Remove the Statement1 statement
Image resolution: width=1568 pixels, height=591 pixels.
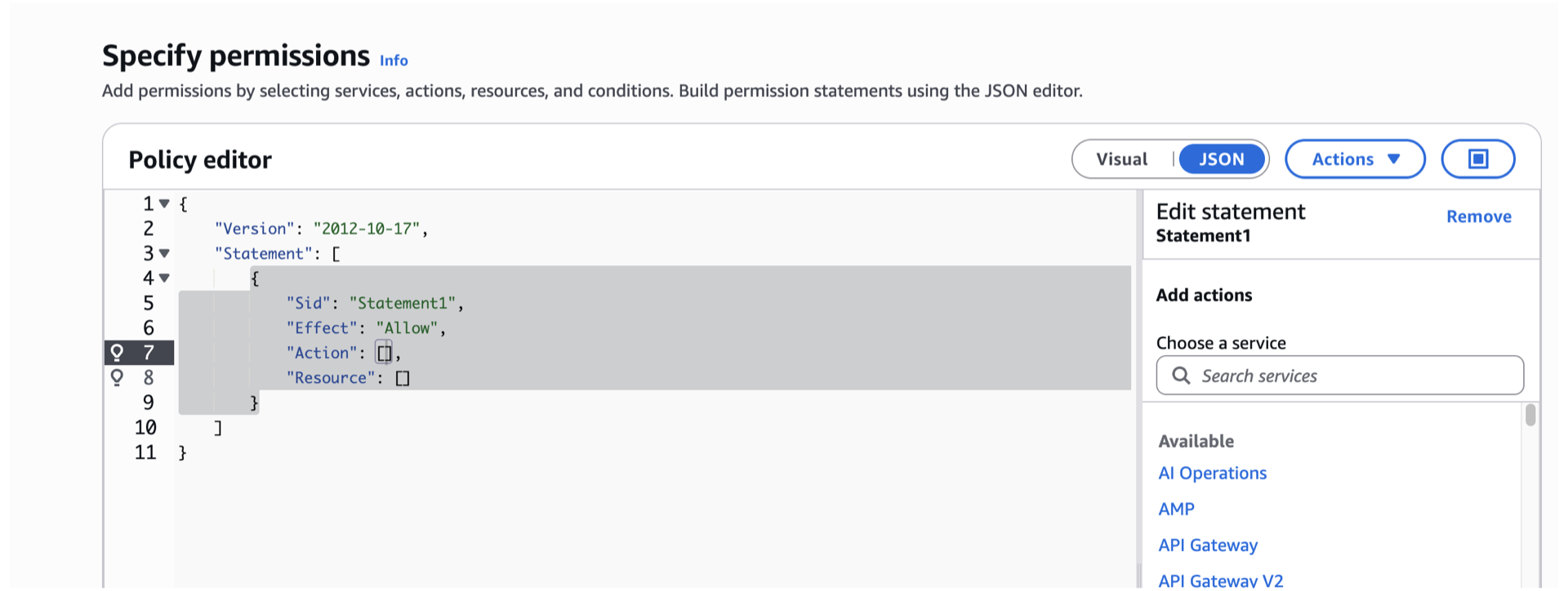click(1478, 216)
